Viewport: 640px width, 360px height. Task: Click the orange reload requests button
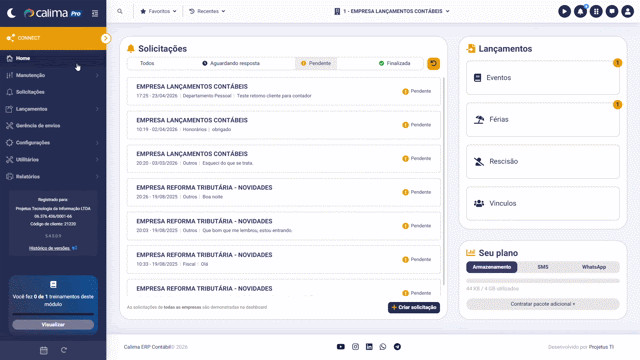tap(433, 64)
